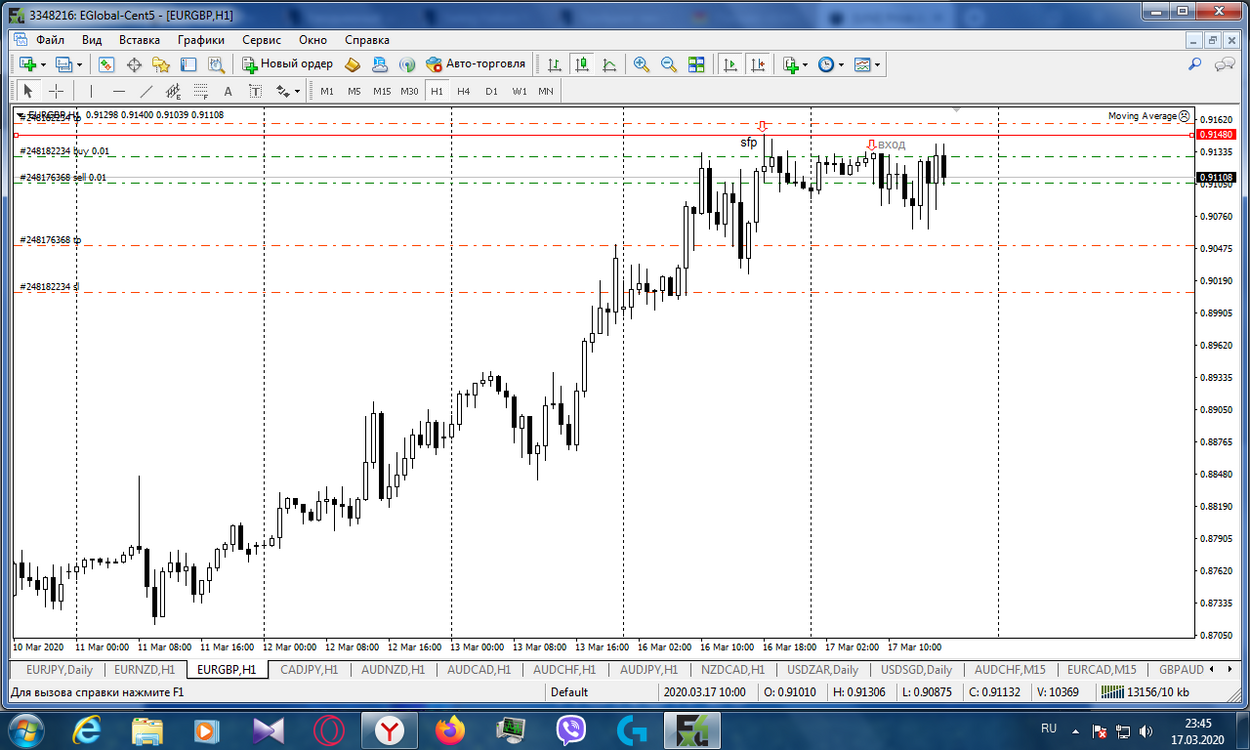This screenshot has width=1250, height=750.
Task: Open the MQL5 market cloud icon
Action: pos(380,64)
